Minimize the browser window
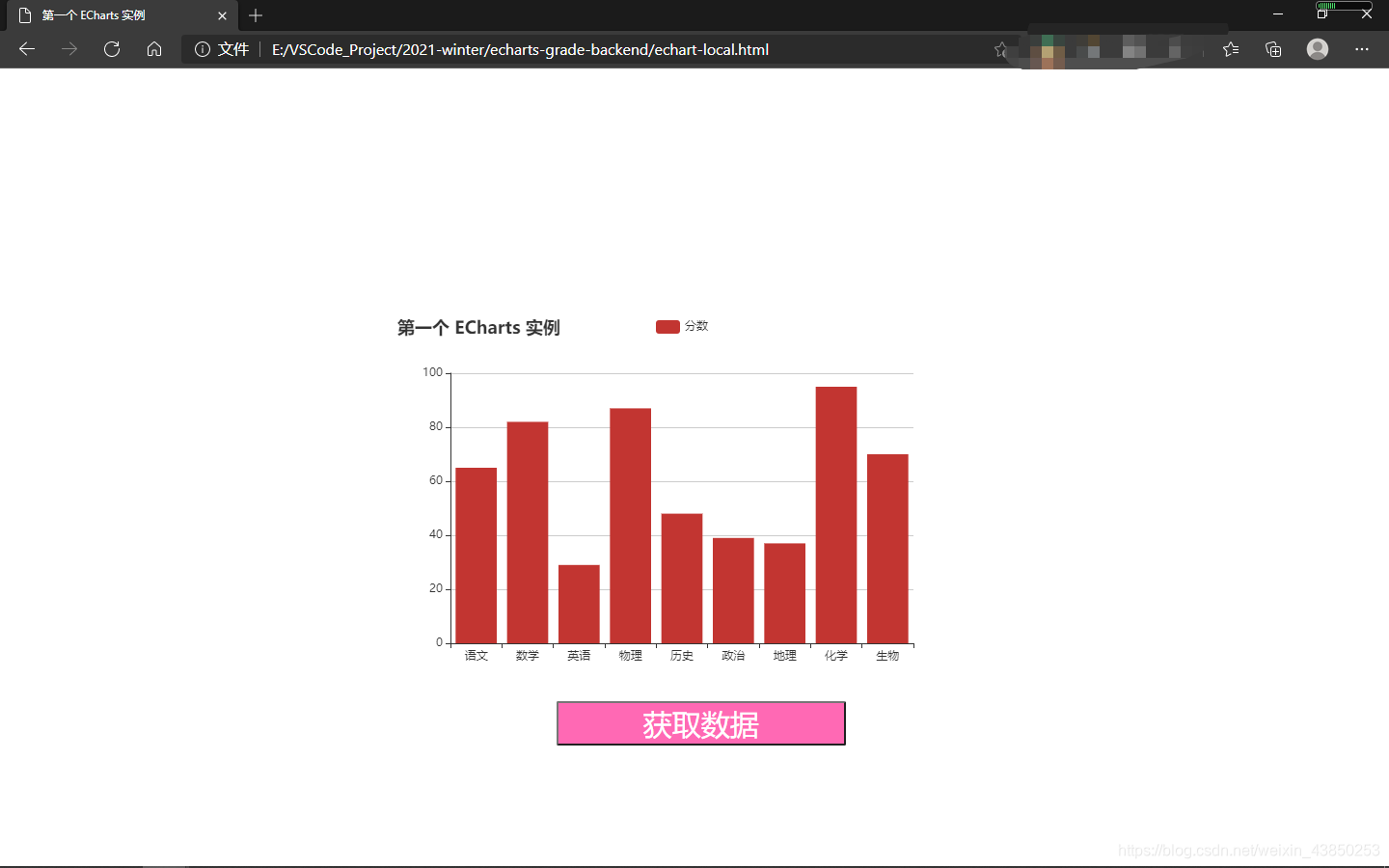Image resolution: width=1389 pixels, height=868 pixels. pos(1278,14)
